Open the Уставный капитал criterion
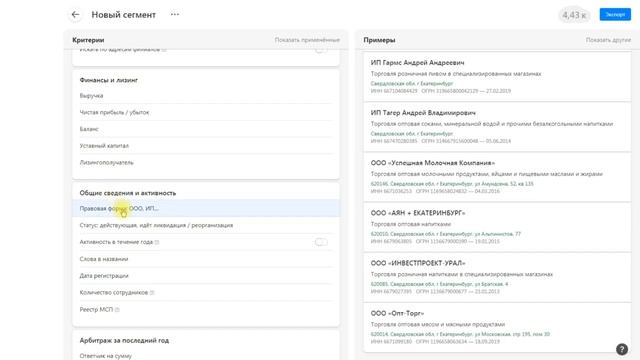This screenshot has height=360, width=640. (206, 146)
